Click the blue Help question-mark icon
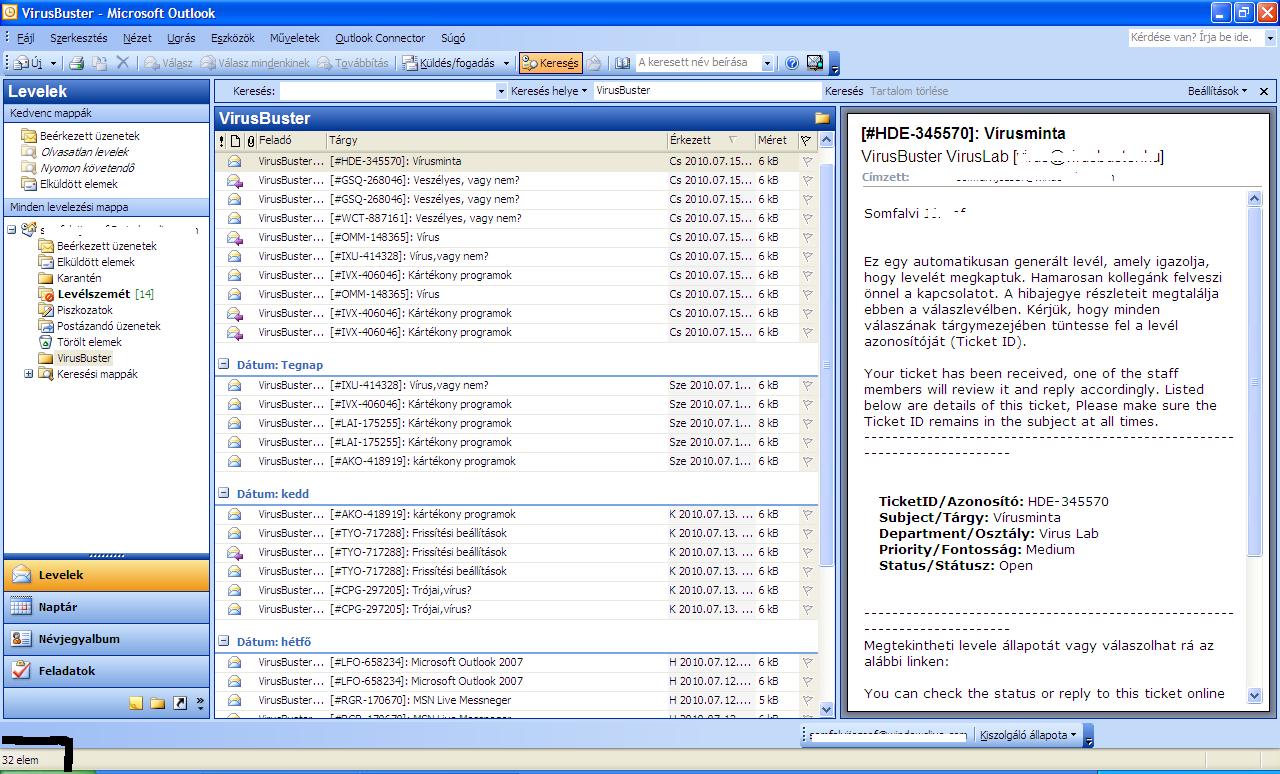Screen dimensions: 1280x774 tap(792, 63)
